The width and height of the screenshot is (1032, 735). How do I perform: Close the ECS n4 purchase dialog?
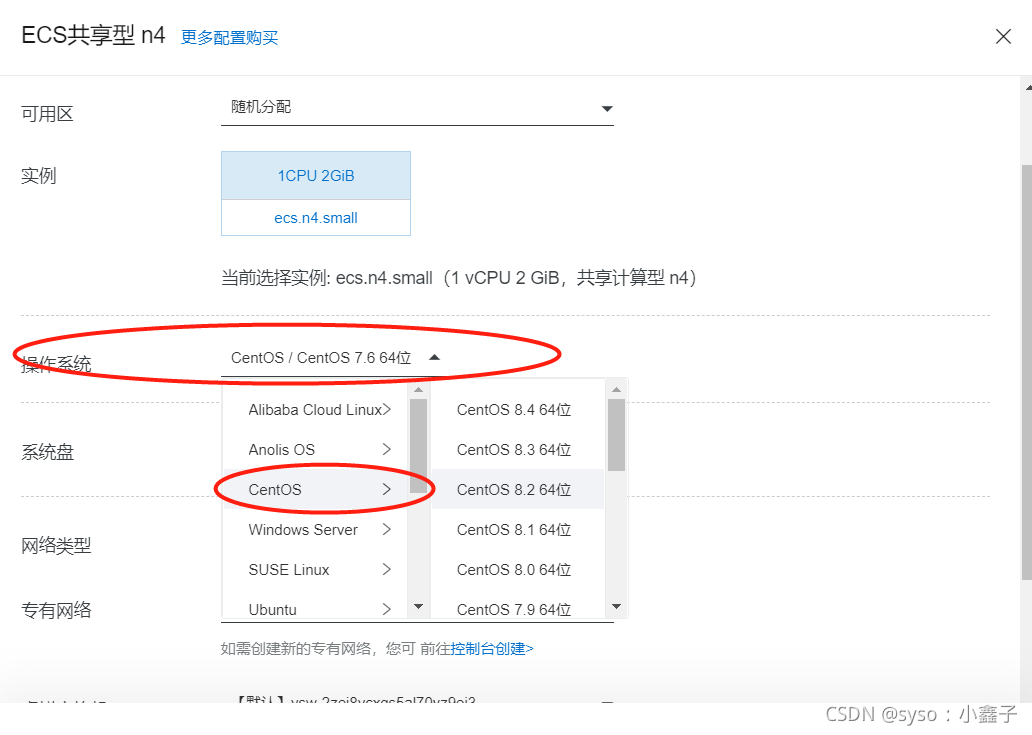click(x=1002, y=36)
